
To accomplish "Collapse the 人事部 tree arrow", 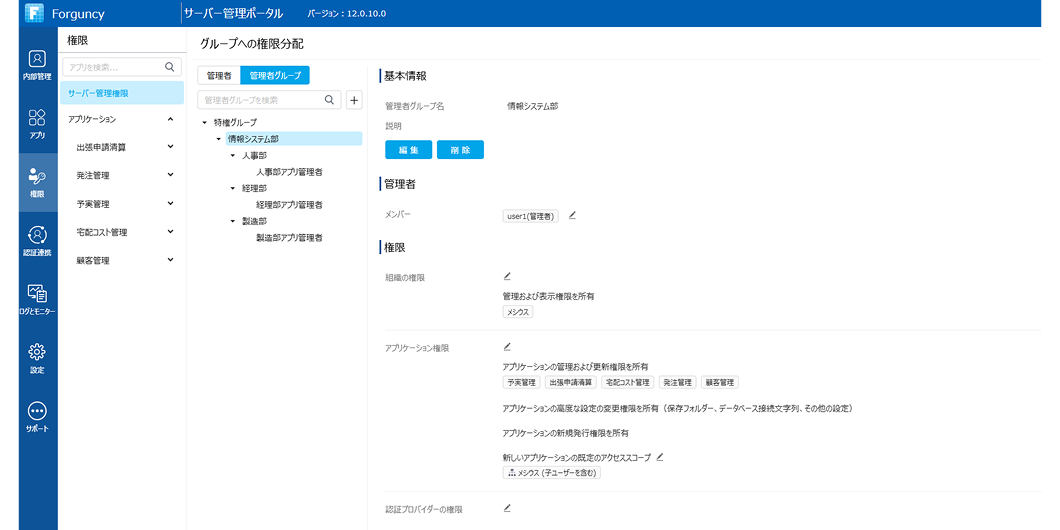I will click(233, 155).
